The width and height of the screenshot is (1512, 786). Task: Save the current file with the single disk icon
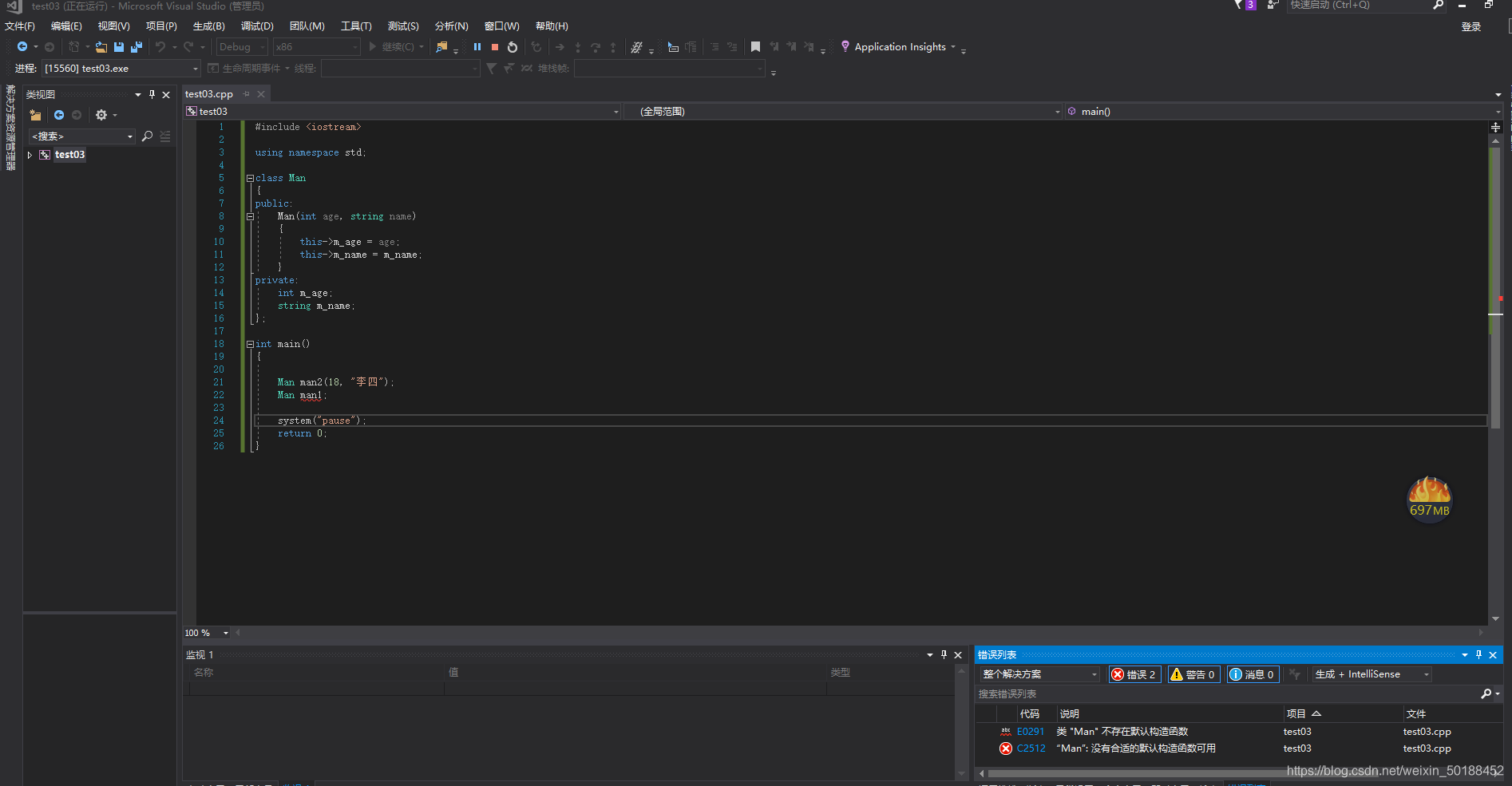coord(119,47)
